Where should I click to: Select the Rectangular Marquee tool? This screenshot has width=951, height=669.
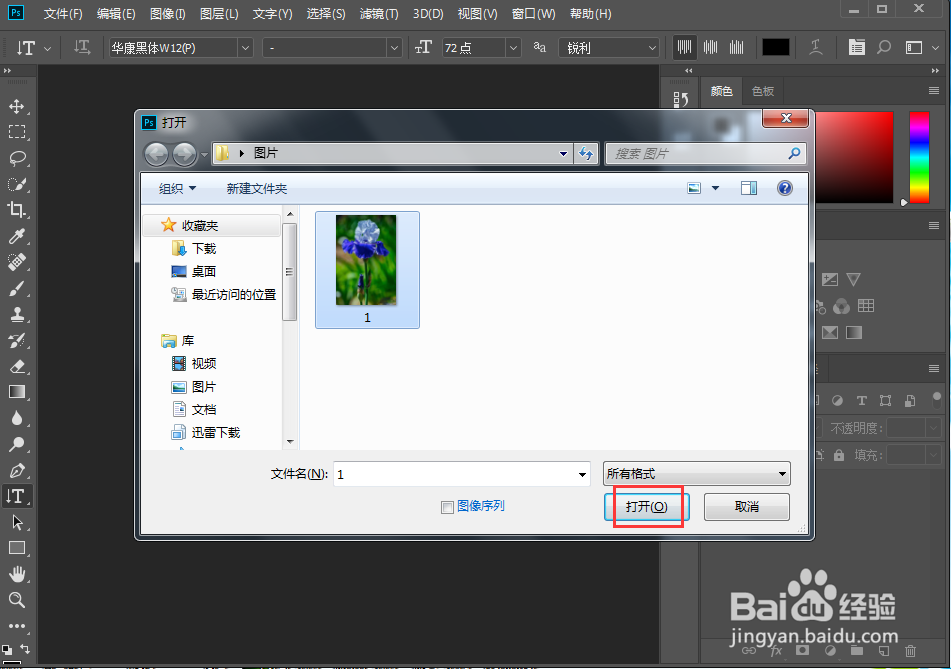(16, 132)
